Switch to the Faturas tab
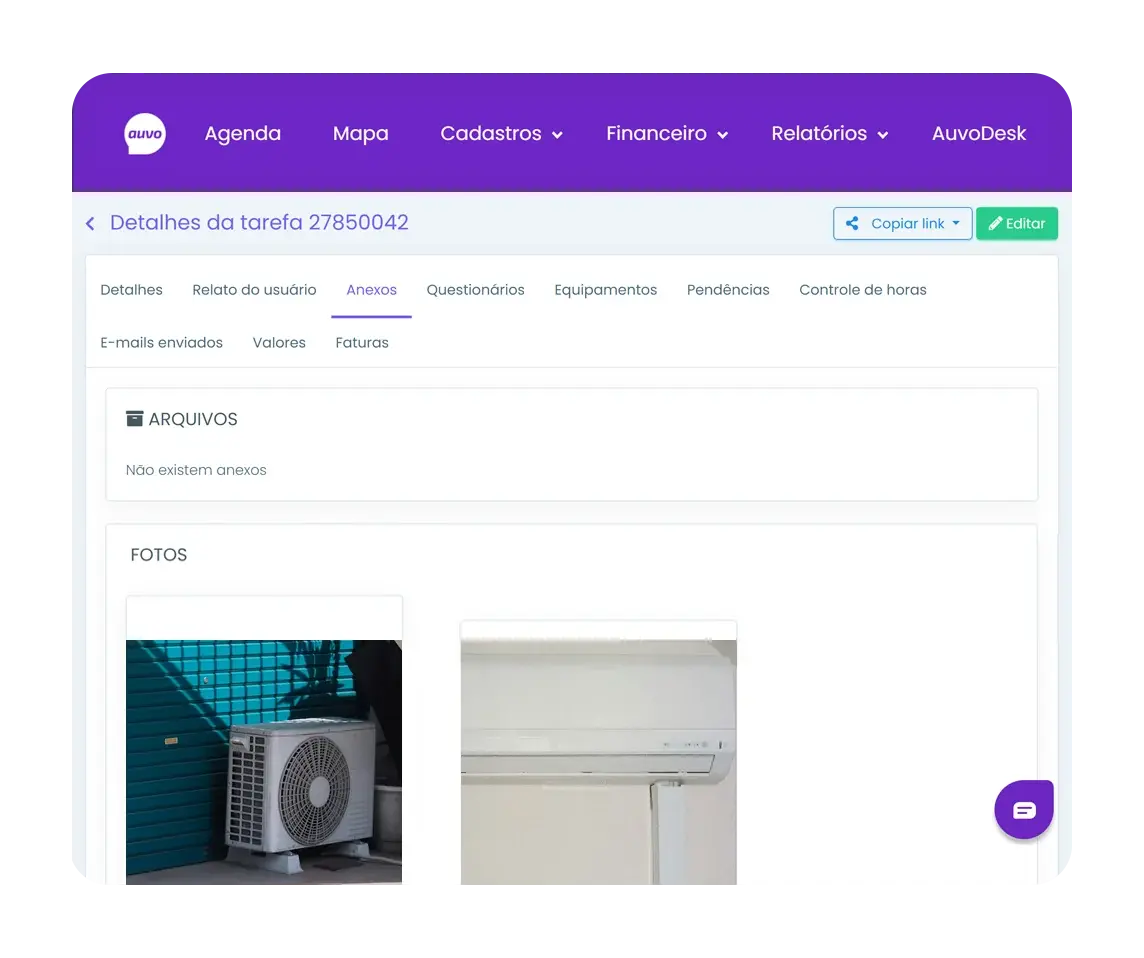The height and width of the screenshot is (958, 1144). click(362, 342)
